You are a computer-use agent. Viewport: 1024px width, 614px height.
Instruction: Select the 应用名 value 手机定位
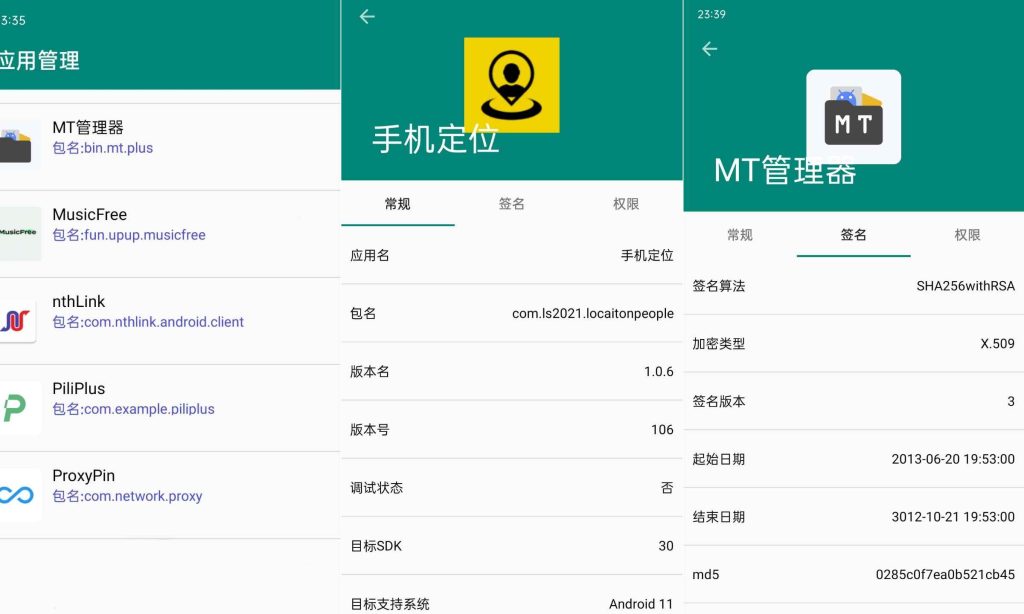click(x=647, y=255)
